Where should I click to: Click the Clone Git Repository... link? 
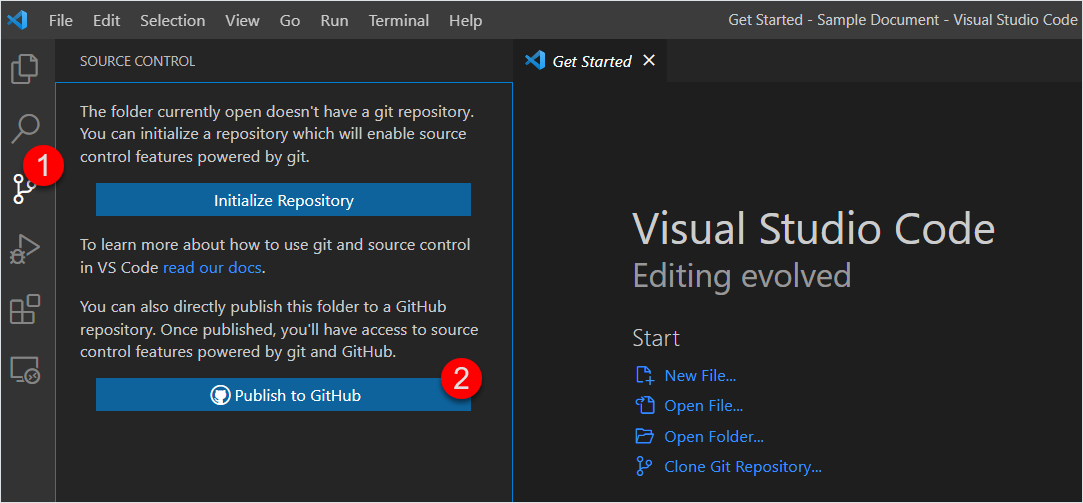point(743,466)
